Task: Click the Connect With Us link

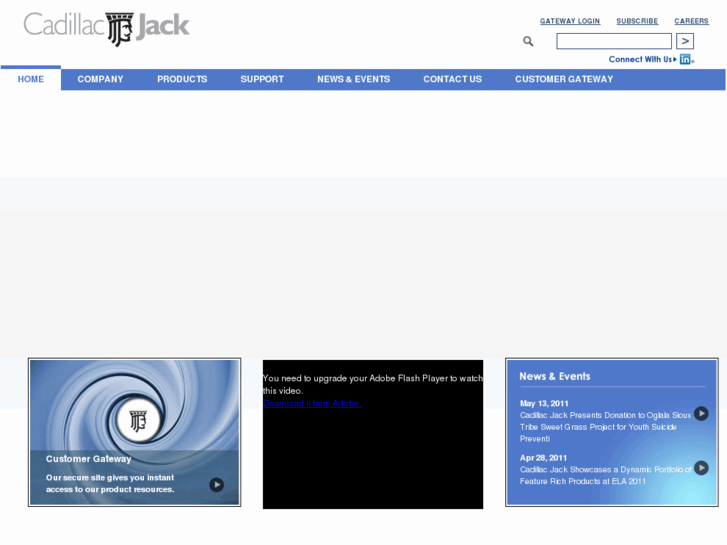Action: pos(642,59)
